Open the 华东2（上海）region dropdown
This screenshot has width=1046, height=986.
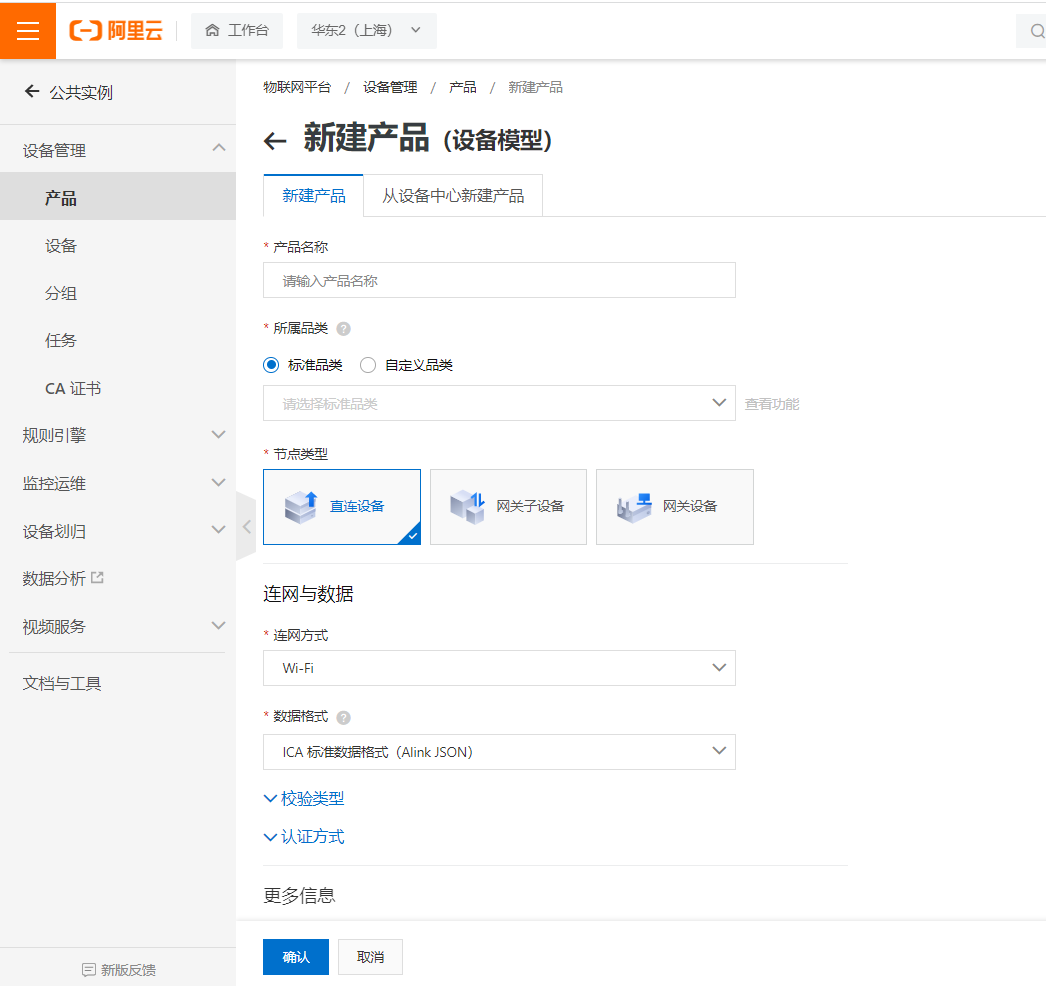(x=366, y=31)
